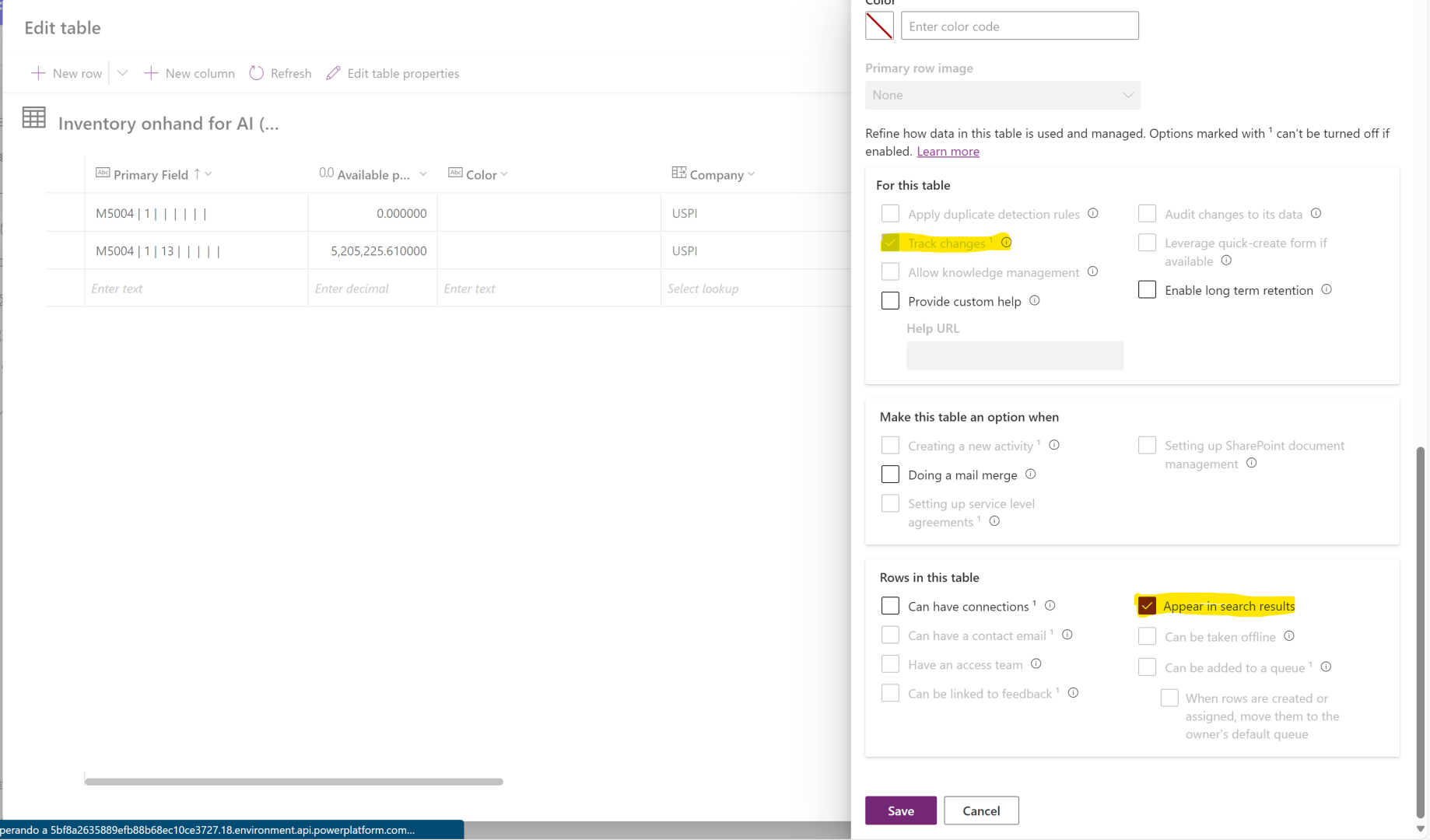The width and height of the screenshot is (1430, 840).
Task: Click New row in the toolbar
Action: (x=67, y=73)
